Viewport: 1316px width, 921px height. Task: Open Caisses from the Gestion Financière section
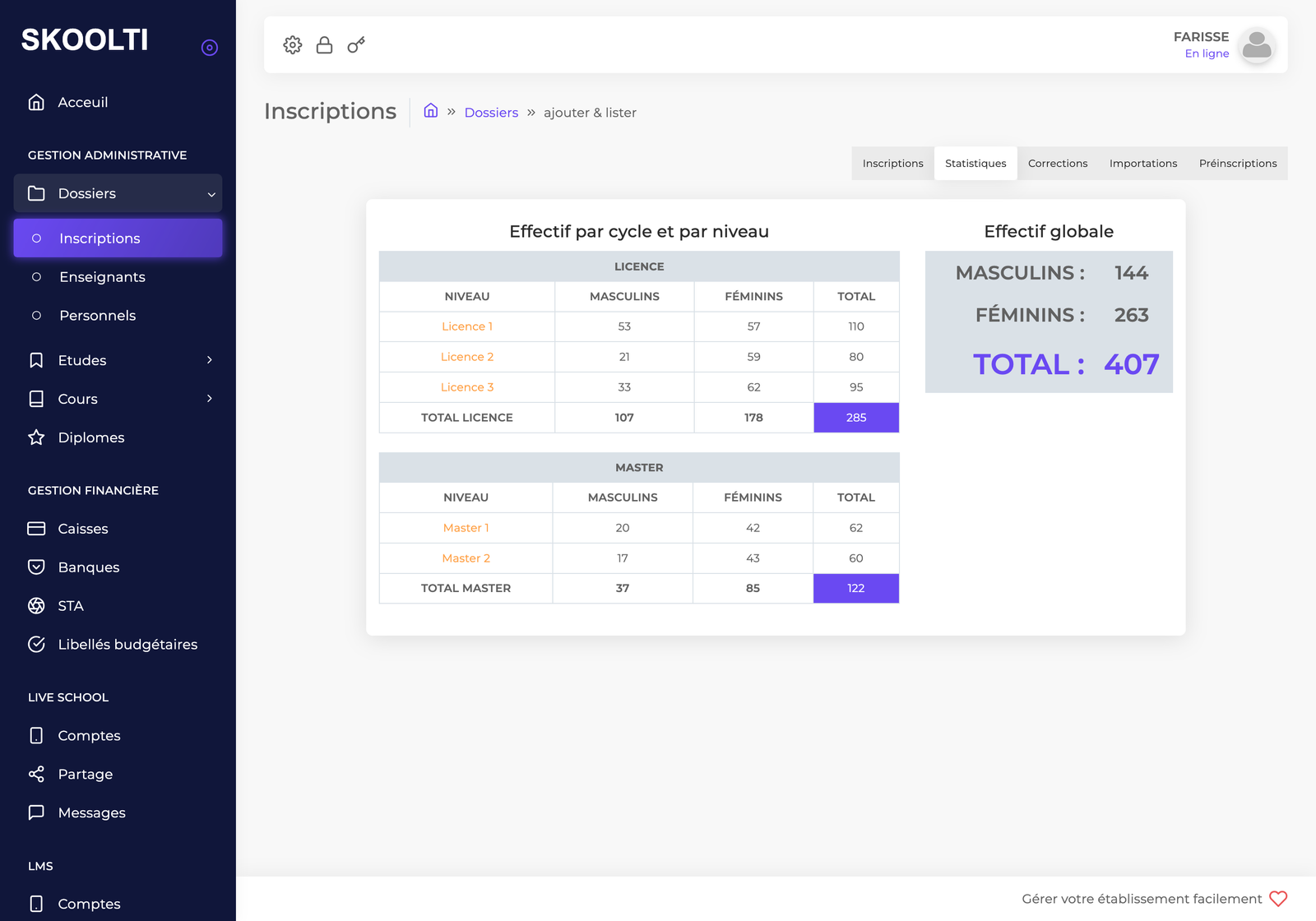(83, 528)
